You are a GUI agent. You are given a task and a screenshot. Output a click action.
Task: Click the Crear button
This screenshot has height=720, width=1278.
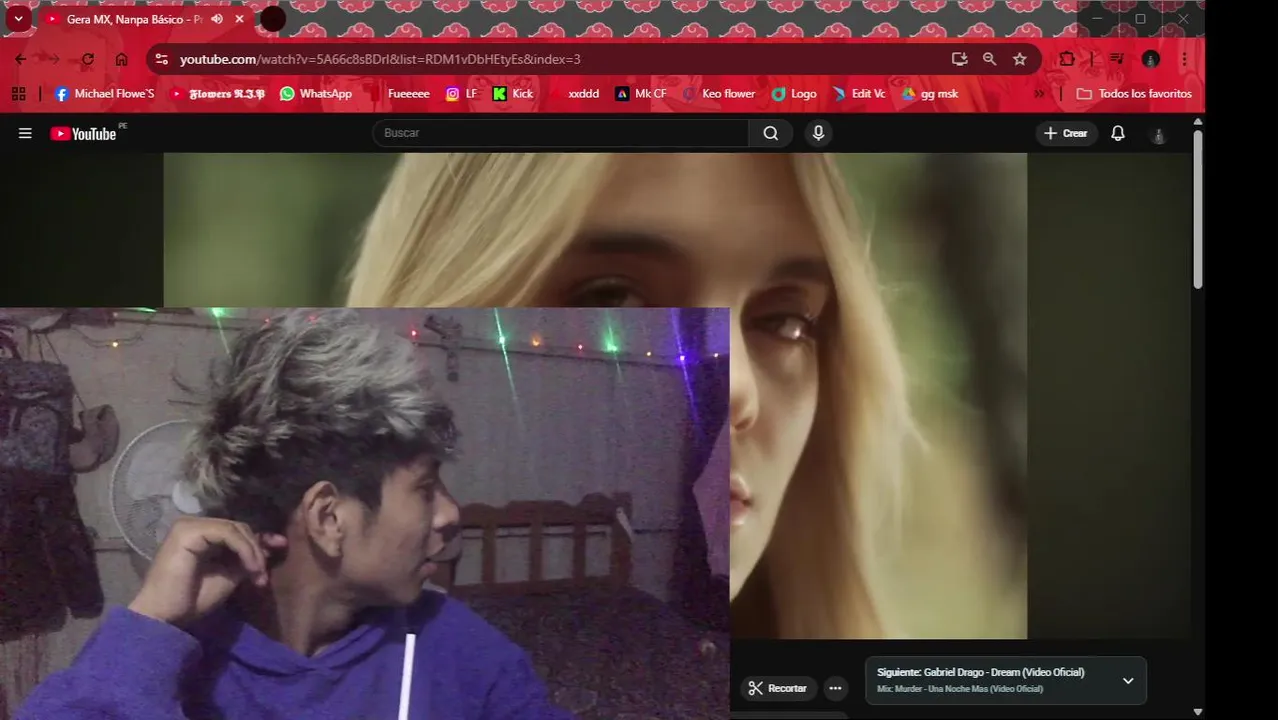point(1066,133)
